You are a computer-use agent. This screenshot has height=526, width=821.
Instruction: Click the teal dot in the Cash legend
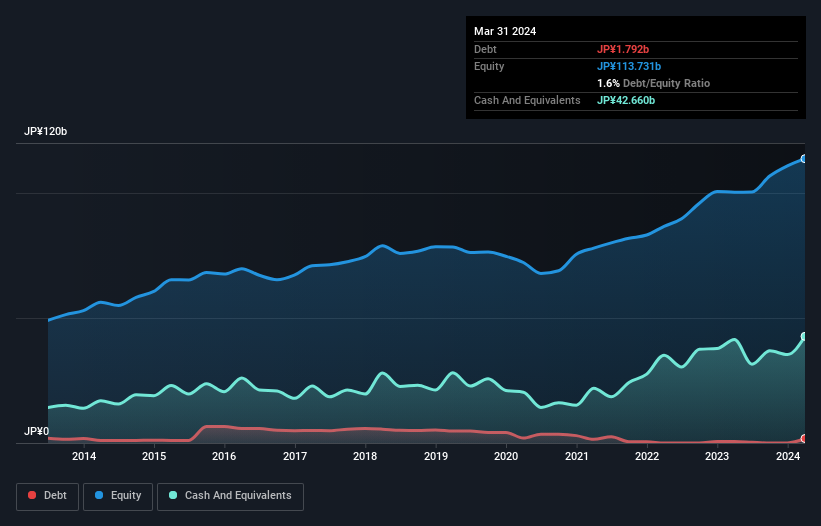(x=174, y=496)
